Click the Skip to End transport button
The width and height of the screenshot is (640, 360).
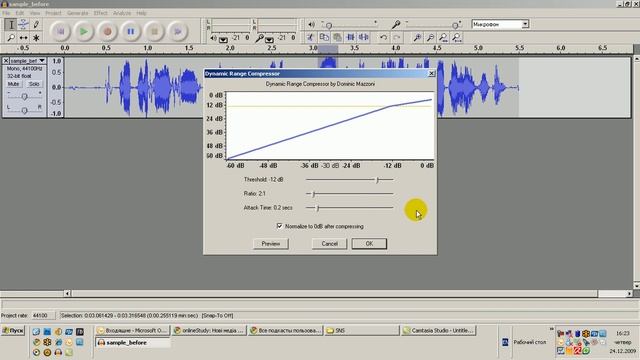(178, 31)
